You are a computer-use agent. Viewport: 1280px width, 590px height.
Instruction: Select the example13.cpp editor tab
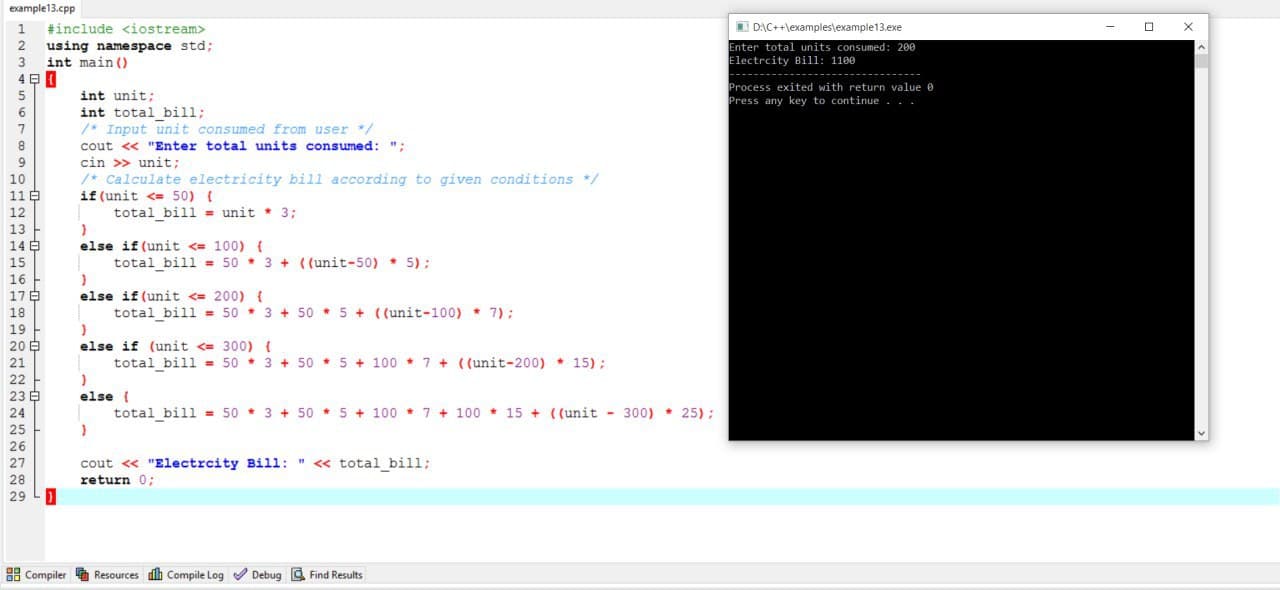[x=42, y=8]
